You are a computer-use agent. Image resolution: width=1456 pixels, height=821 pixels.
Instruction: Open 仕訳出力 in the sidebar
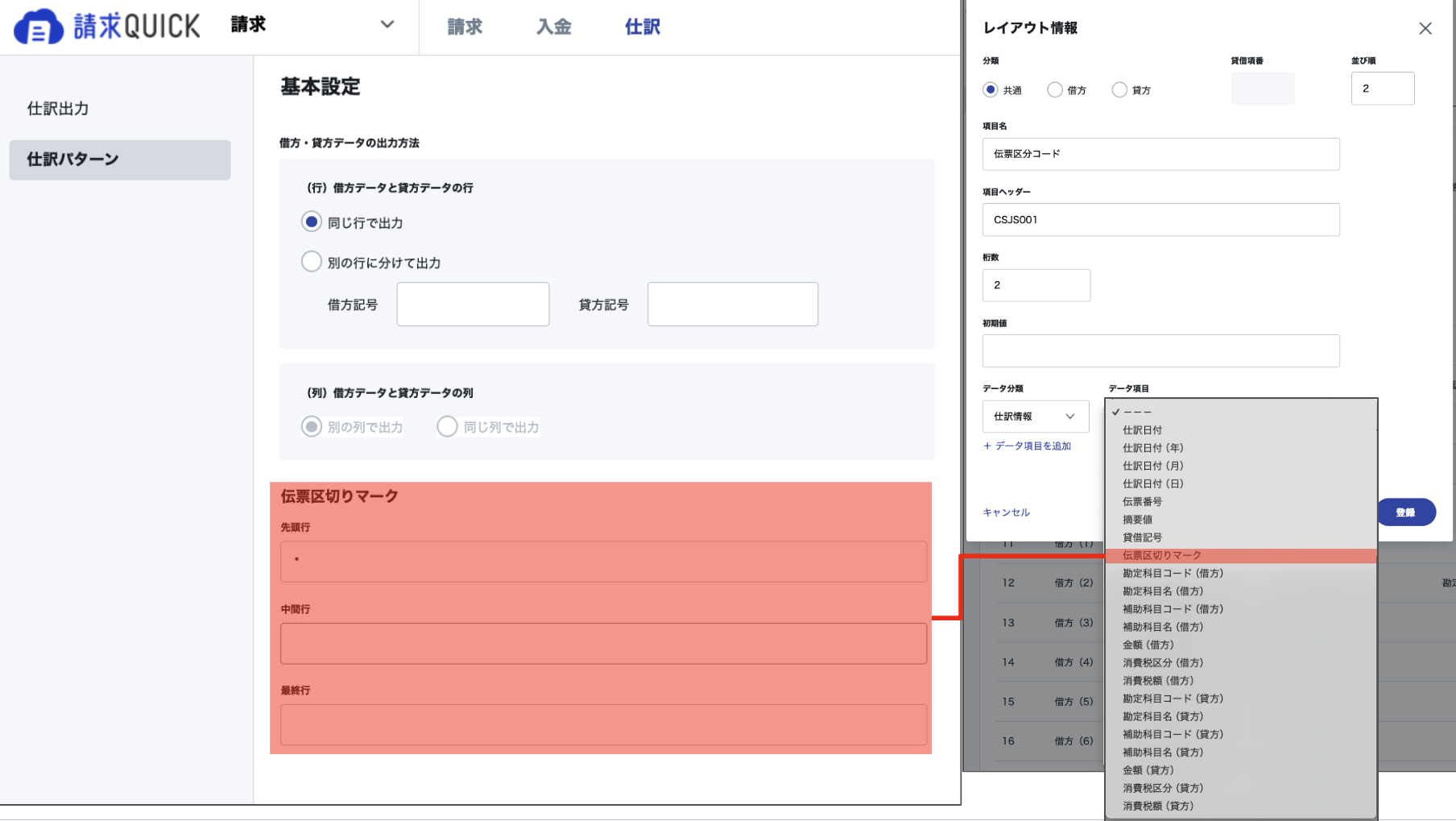(x=58, y=109)
